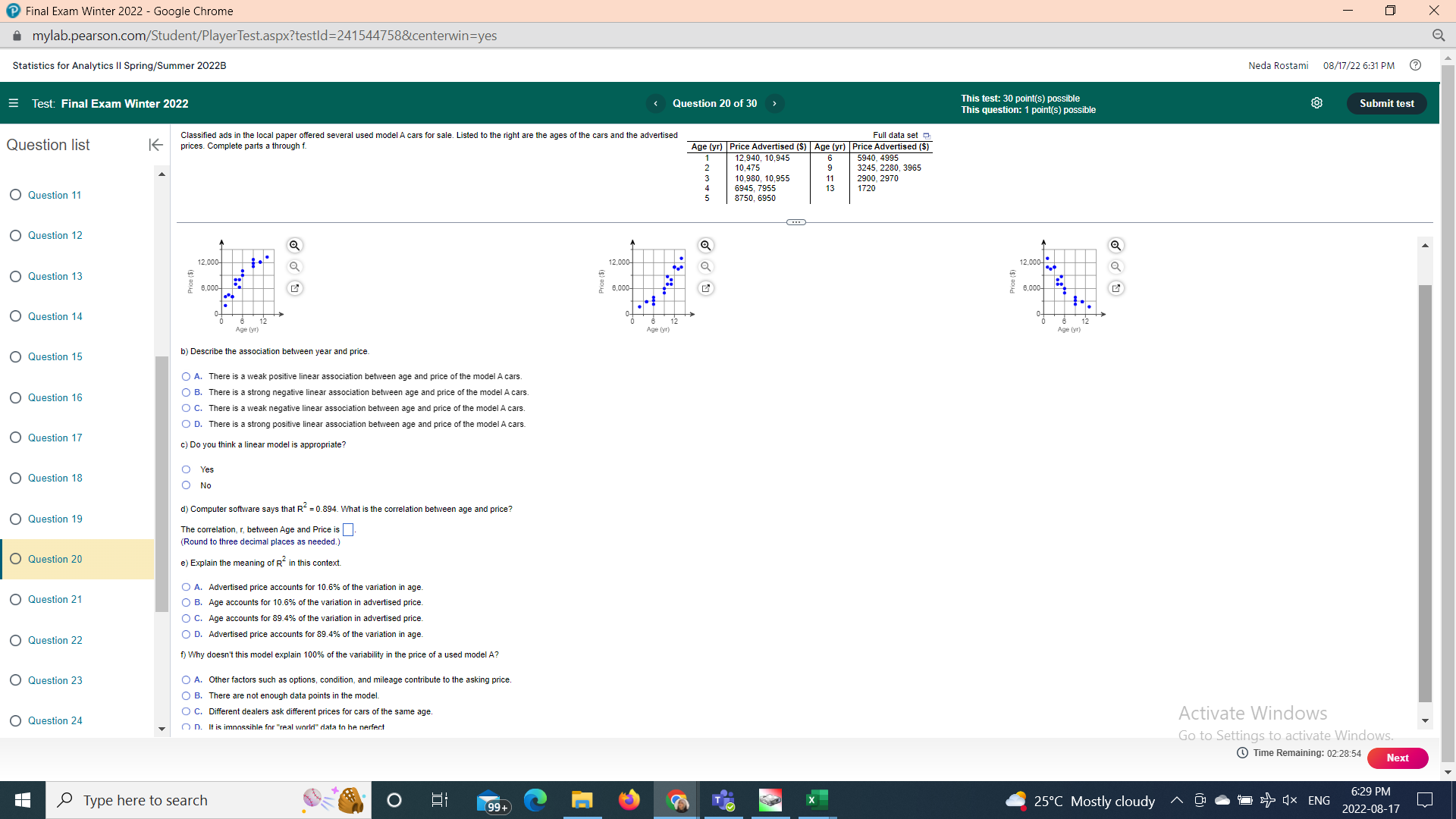Click the correlation value input box
The height and width of the screenshot is (819, 1456).
[348, 529]
